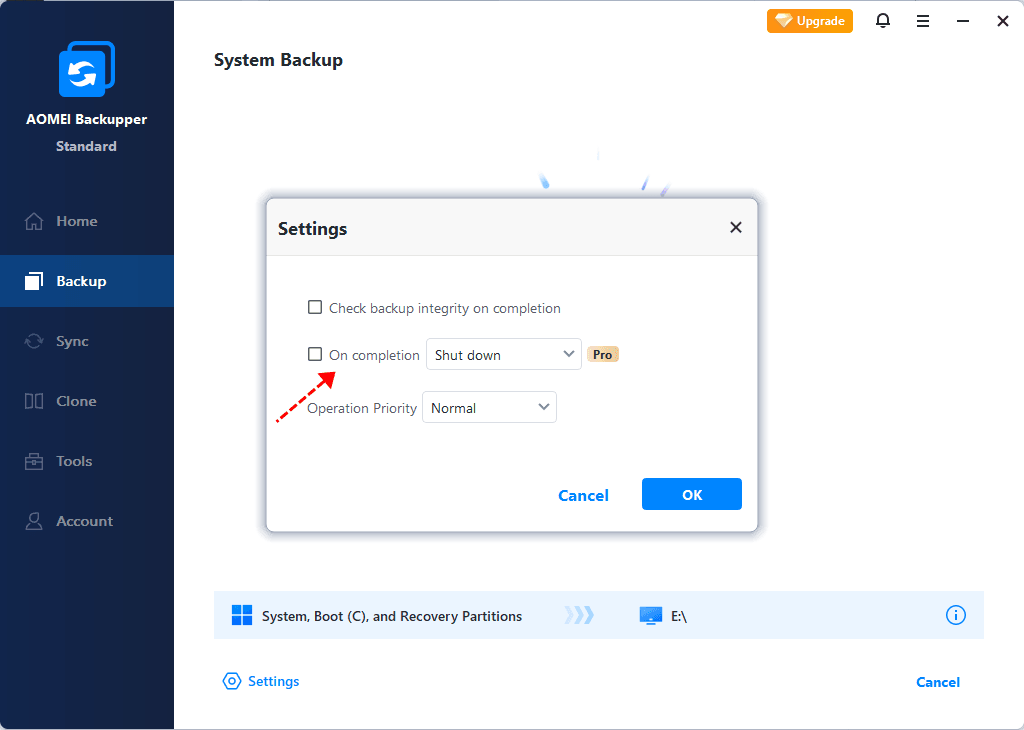Go to the Home sidebar tab

(x=76, y=221)
